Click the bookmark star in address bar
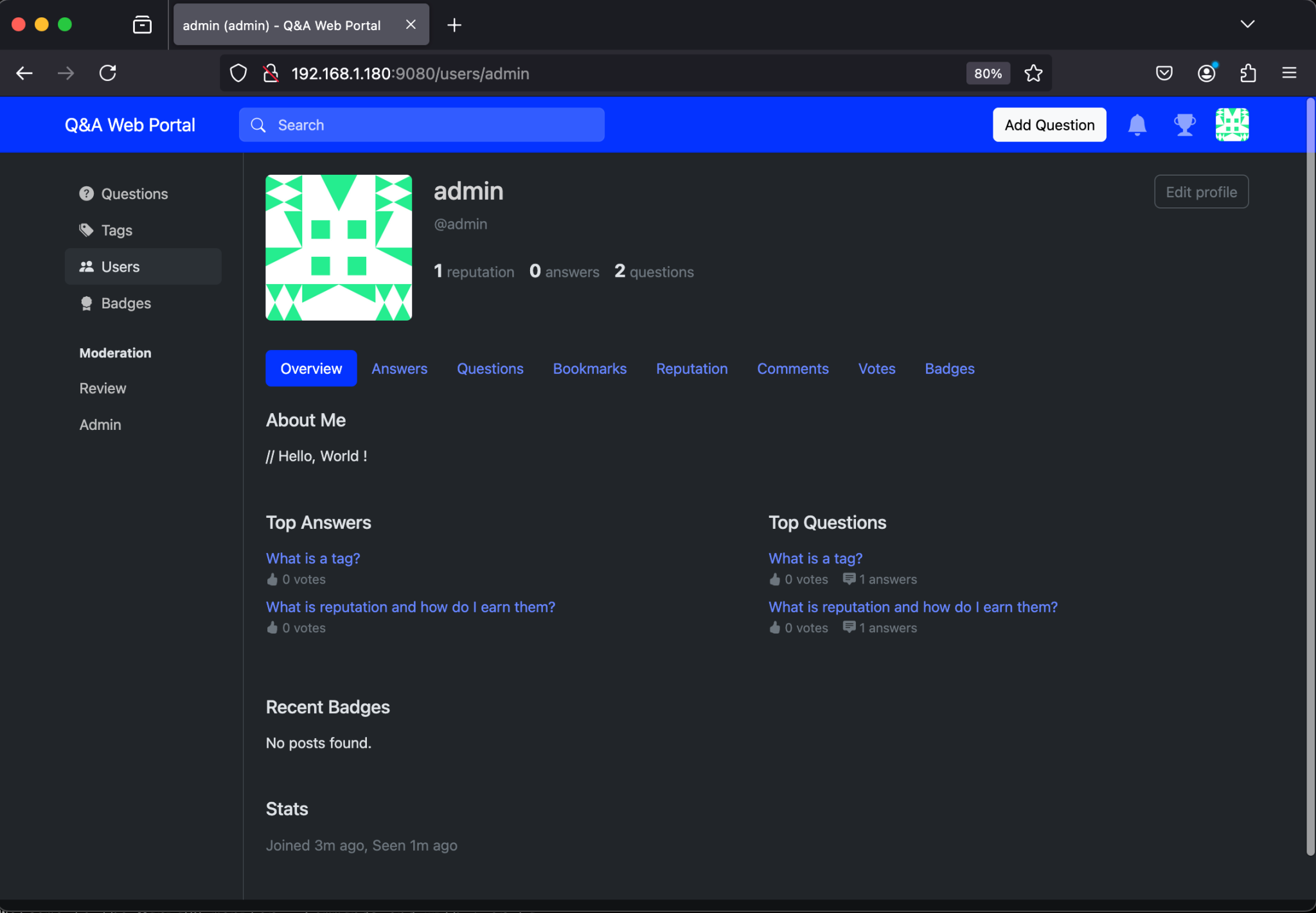 (1033, 73)
